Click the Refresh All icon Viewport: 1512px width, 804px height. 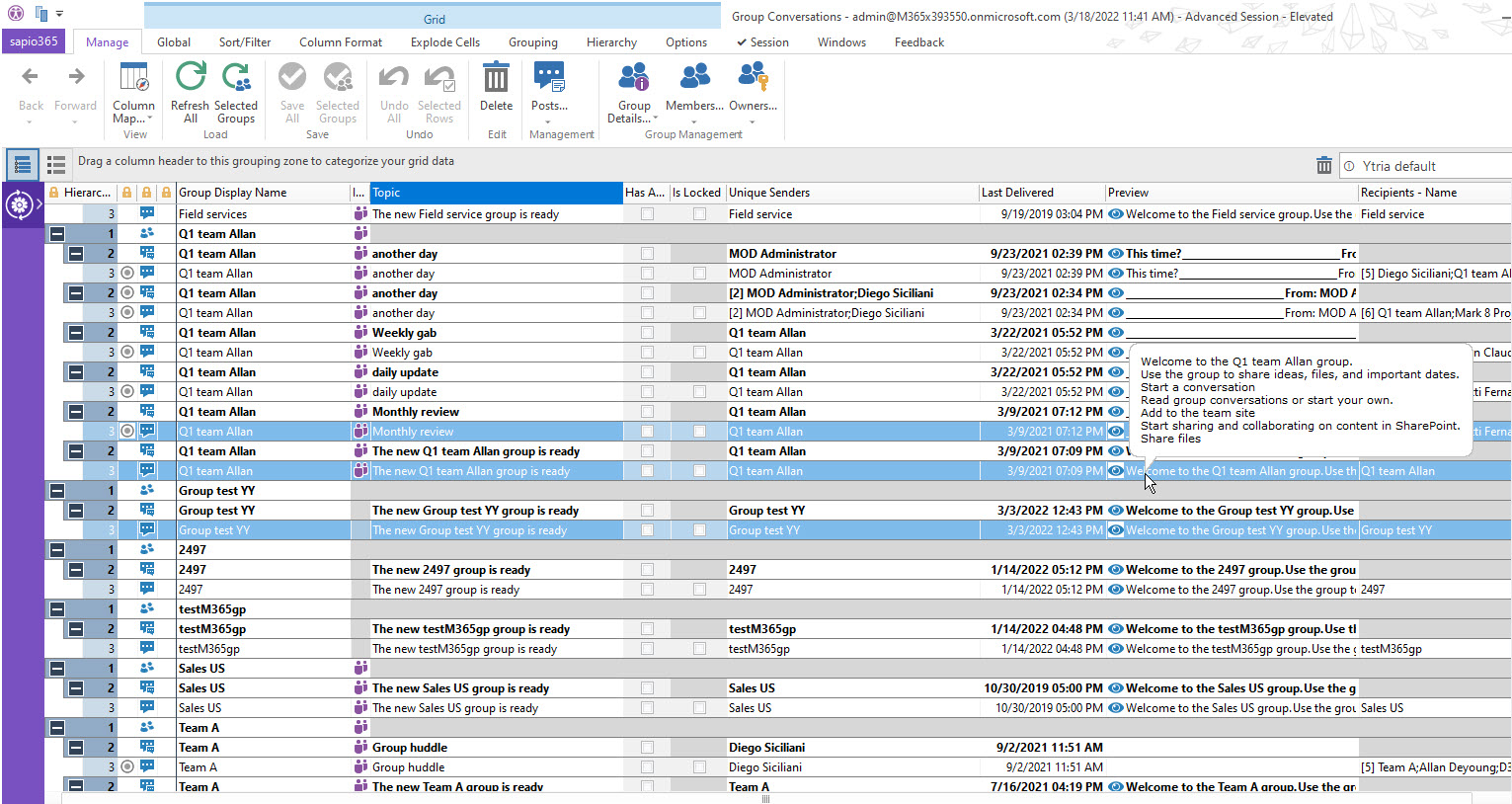190,79
